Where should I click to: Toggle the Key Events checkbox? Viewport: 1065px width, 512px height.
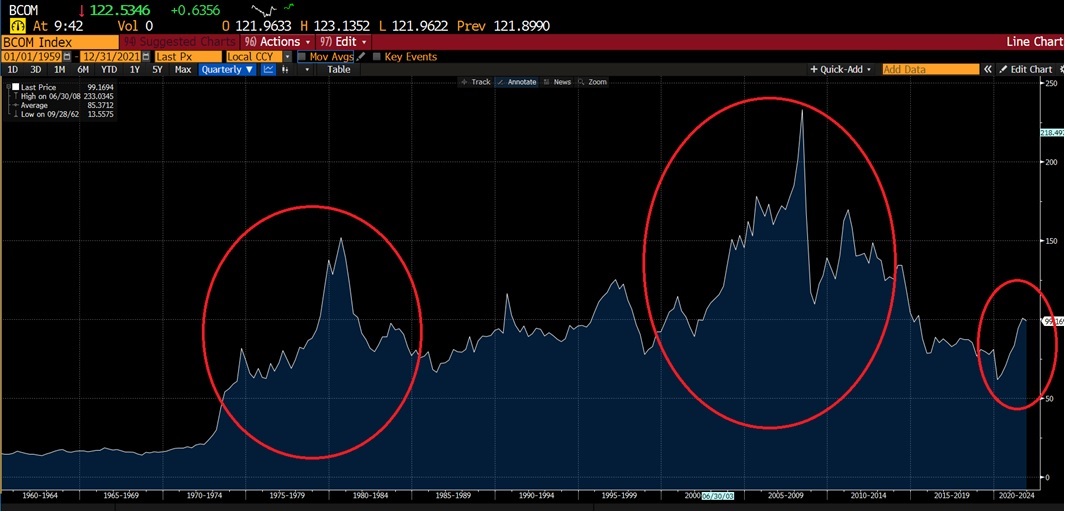pos(376,57)
